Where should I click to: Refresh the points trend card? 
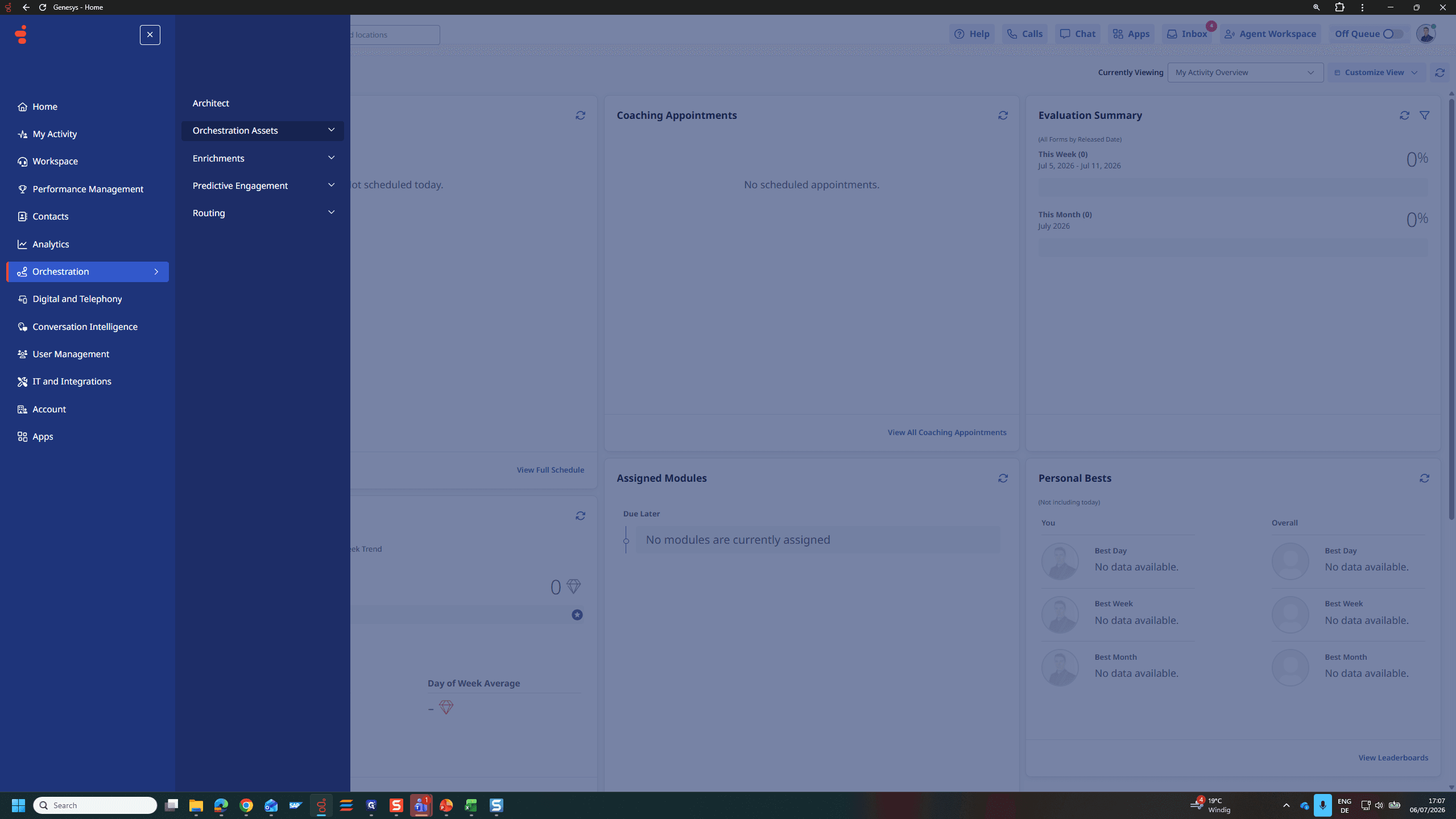[x=580, y=516]
